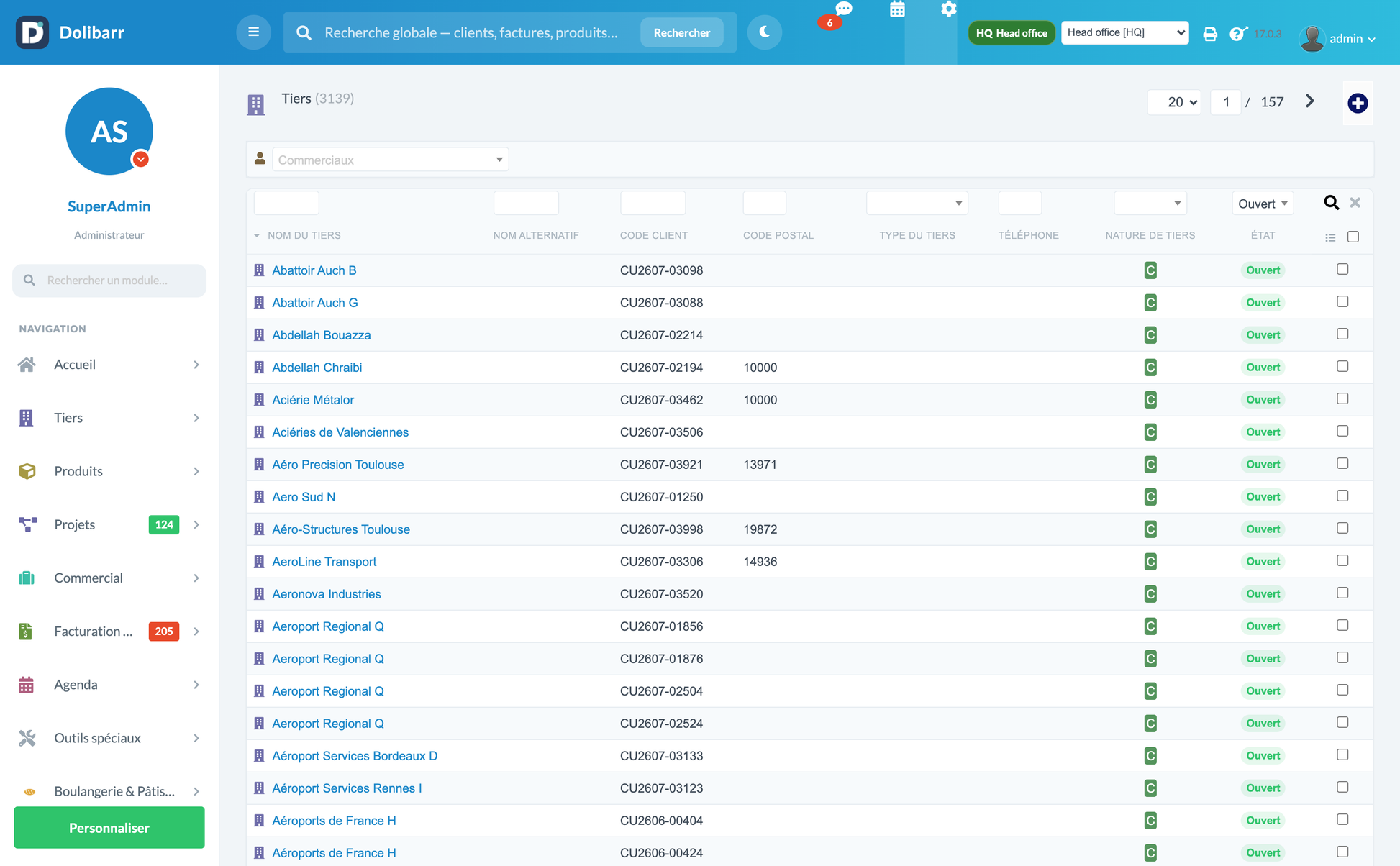Click the Produits box icon
Viewport: 1400px width, 866px height.
click(x=27, y=471)
